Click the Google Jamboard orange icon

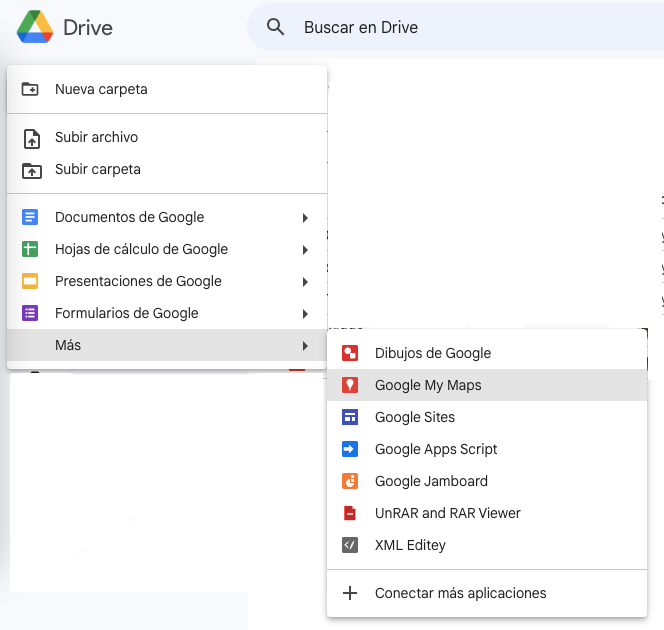point(350,481)
